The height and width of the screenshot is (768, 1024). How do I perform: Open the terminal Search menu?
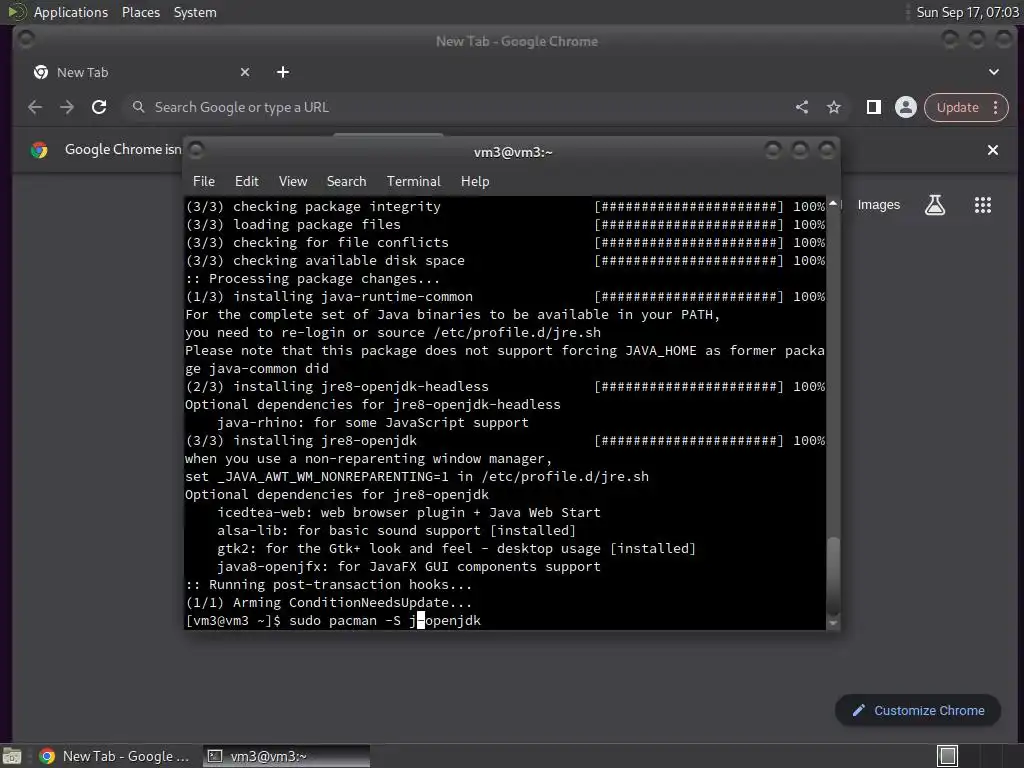346,182
